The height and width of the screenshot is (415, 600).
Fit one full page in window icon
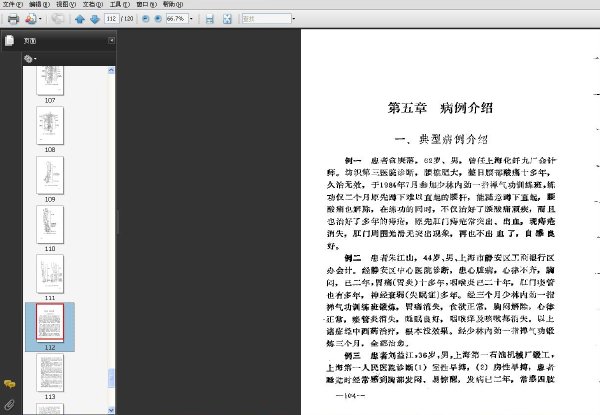tap(227, 19)
